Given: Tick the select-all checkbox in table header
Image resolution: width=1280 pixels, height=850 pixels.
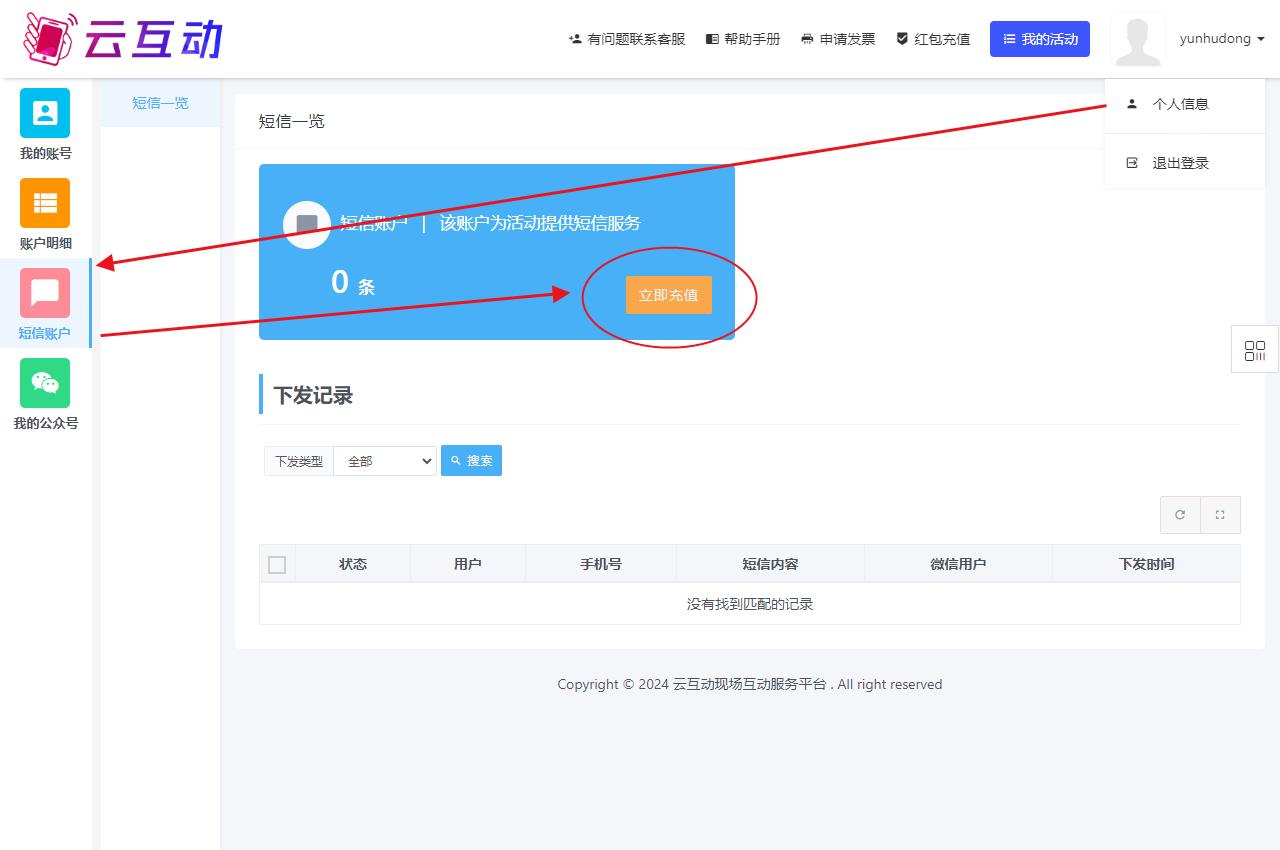Looking at the screenshot, I should coord(277,565).
